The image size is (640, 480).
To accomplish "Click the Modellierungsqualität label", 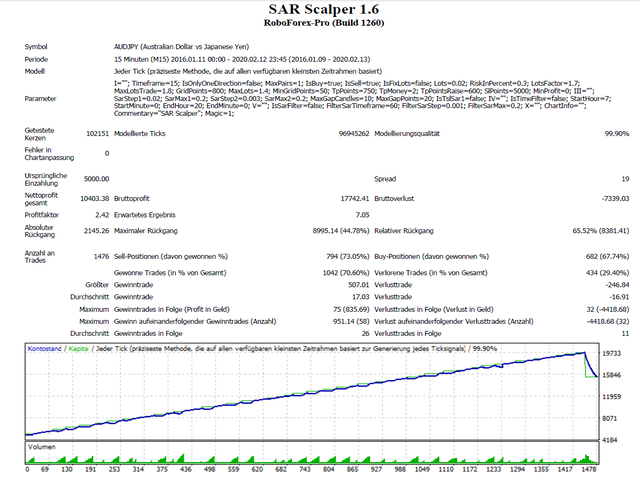I will [407, 133].
